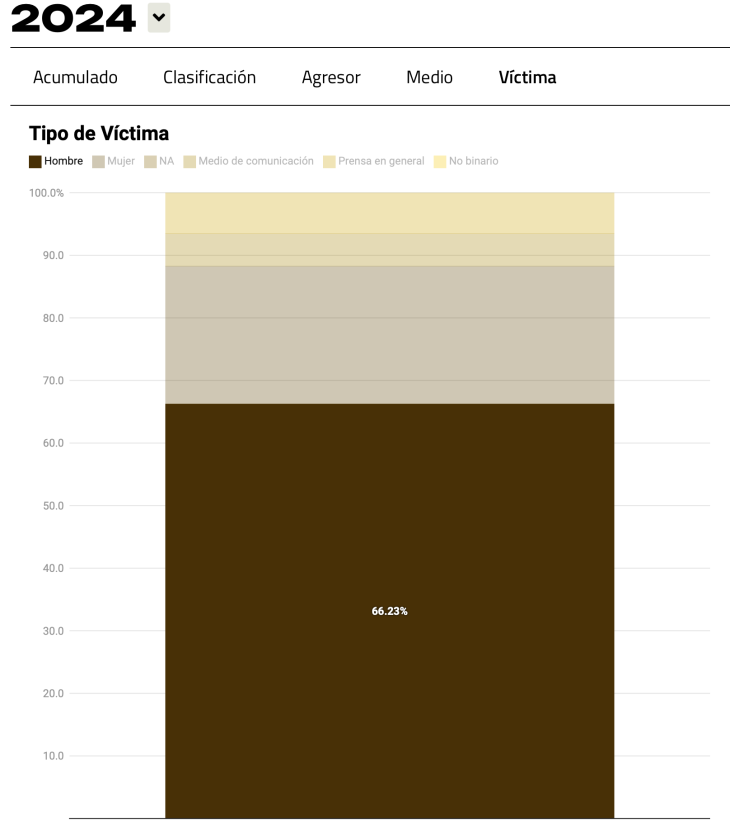Switch to the Acumulado tab

point(75,77)
